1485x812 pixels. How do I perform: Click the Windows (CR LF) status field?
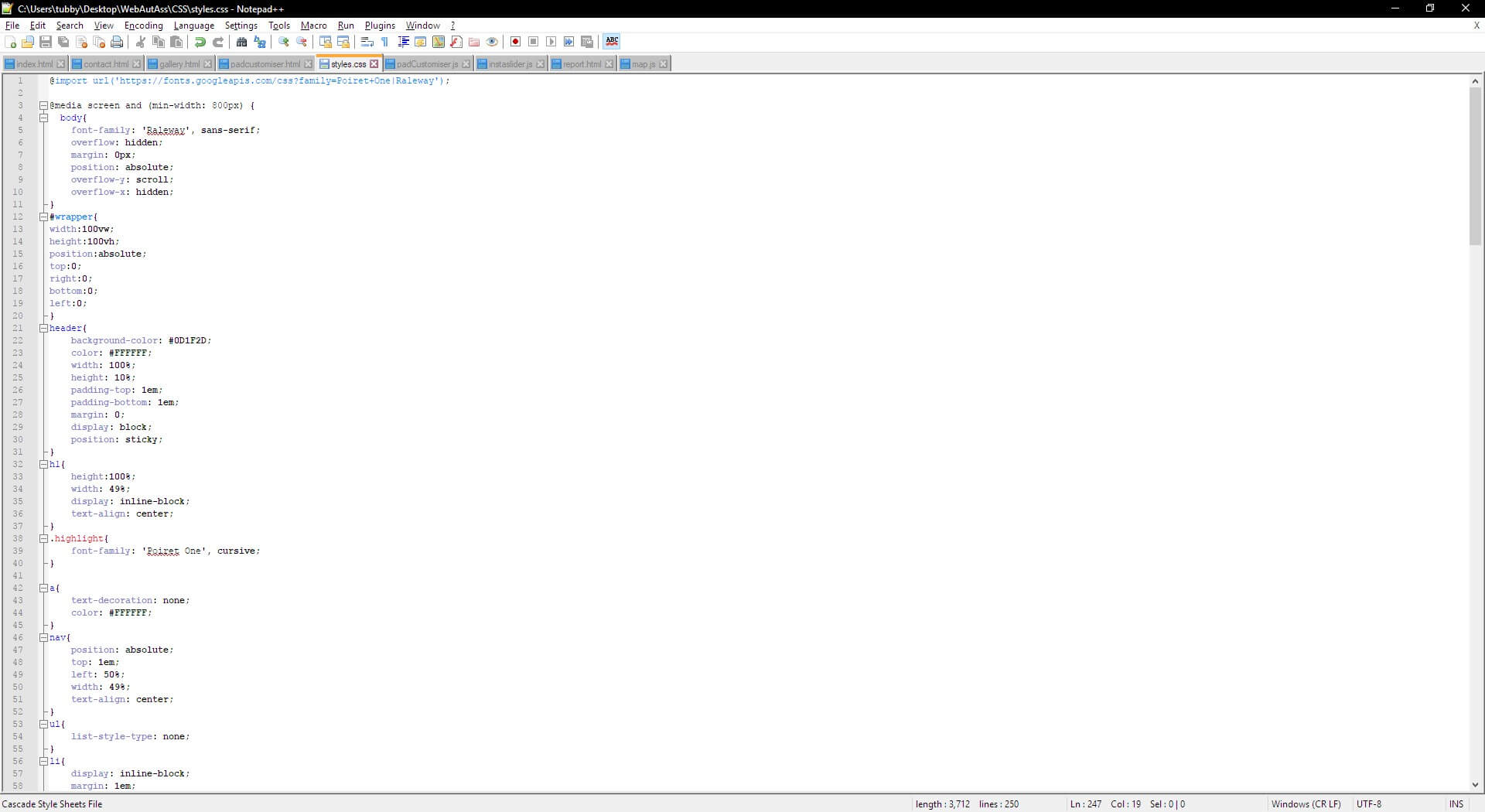(1306, 804)
